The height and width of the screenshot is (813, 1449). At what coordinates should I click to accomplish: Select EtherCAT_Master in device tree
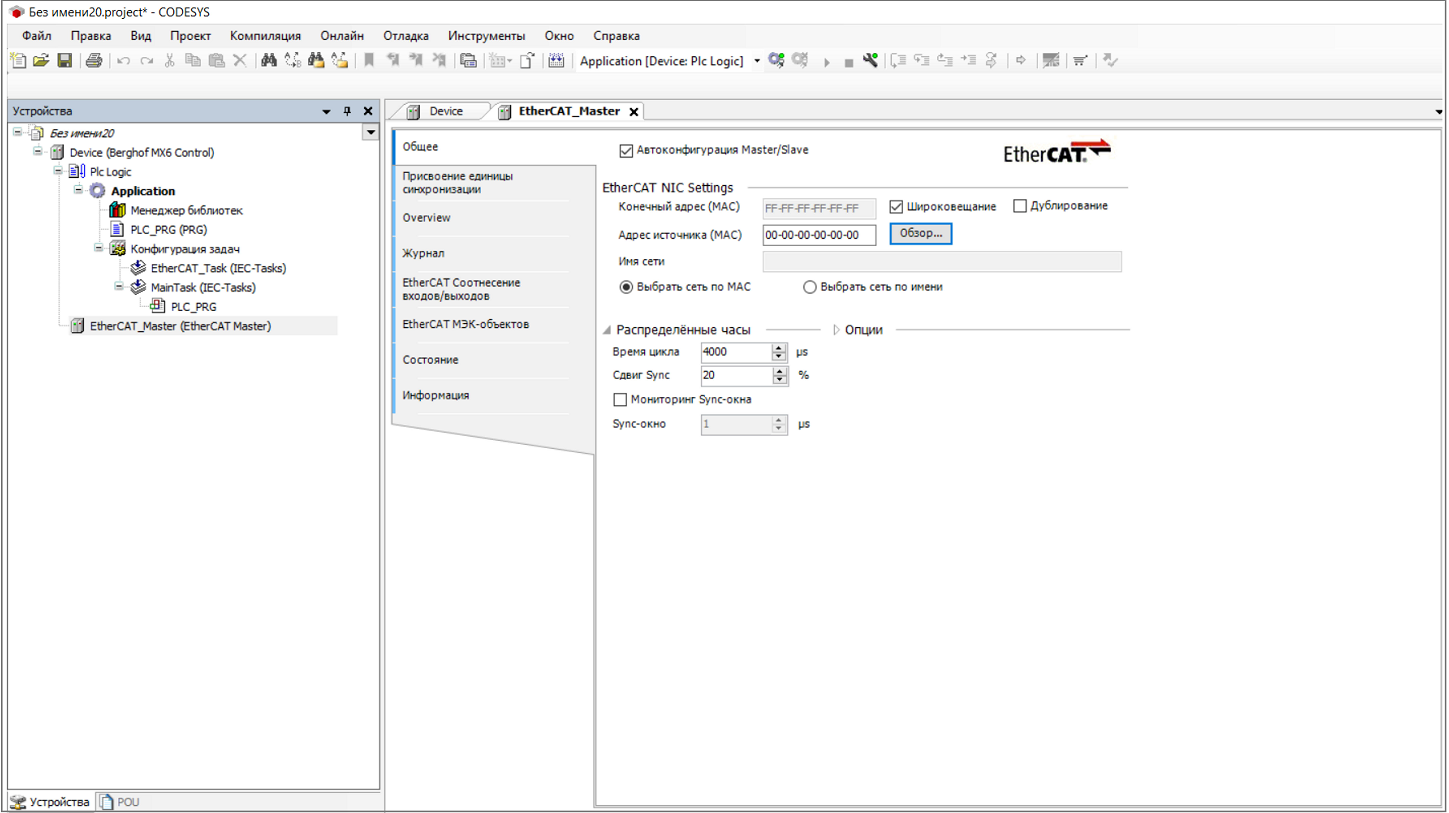[180, 326]
